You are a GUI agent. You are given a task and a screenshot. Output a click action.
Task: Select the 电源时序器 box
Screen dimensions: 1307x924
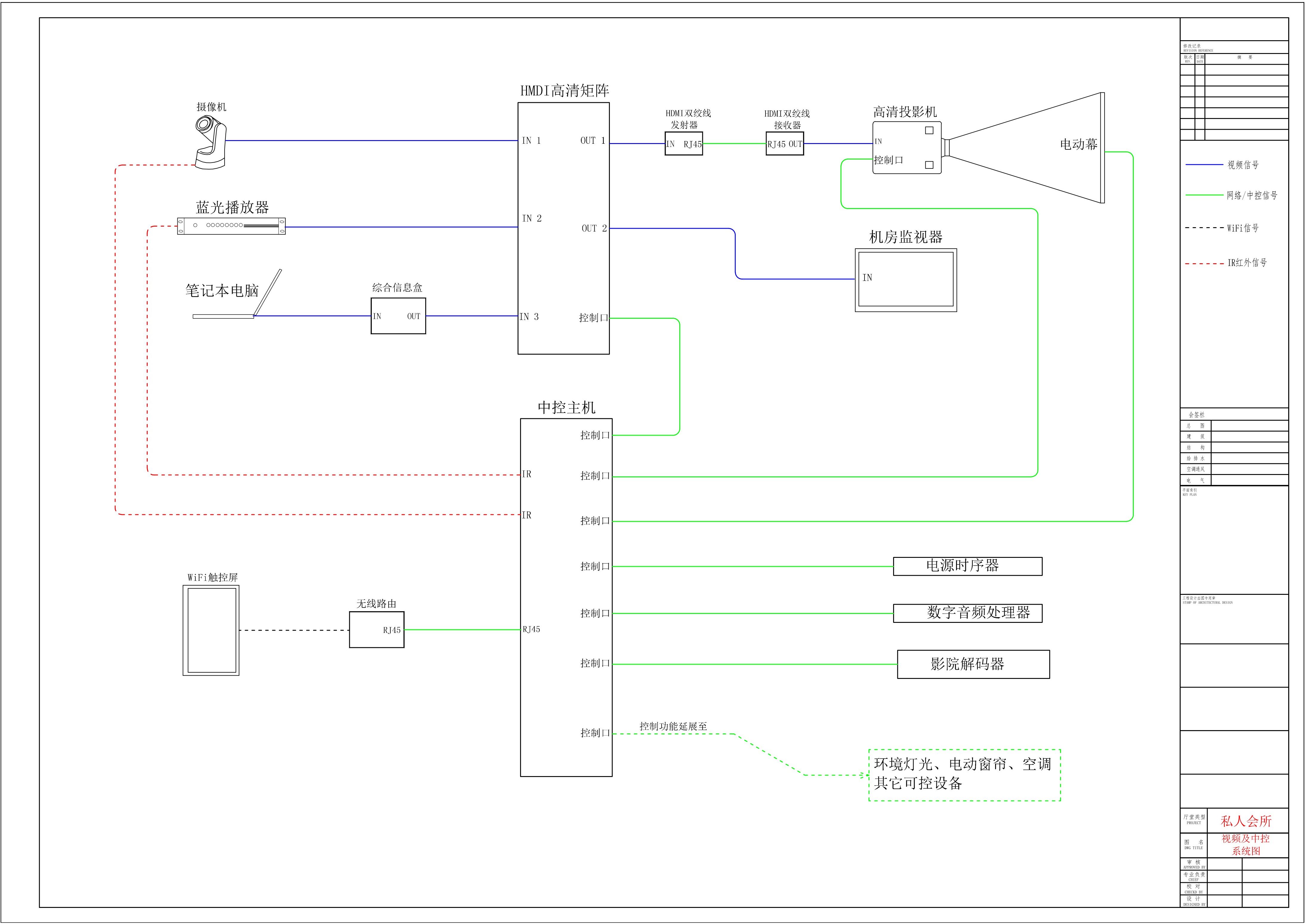[x=968, y=567]
